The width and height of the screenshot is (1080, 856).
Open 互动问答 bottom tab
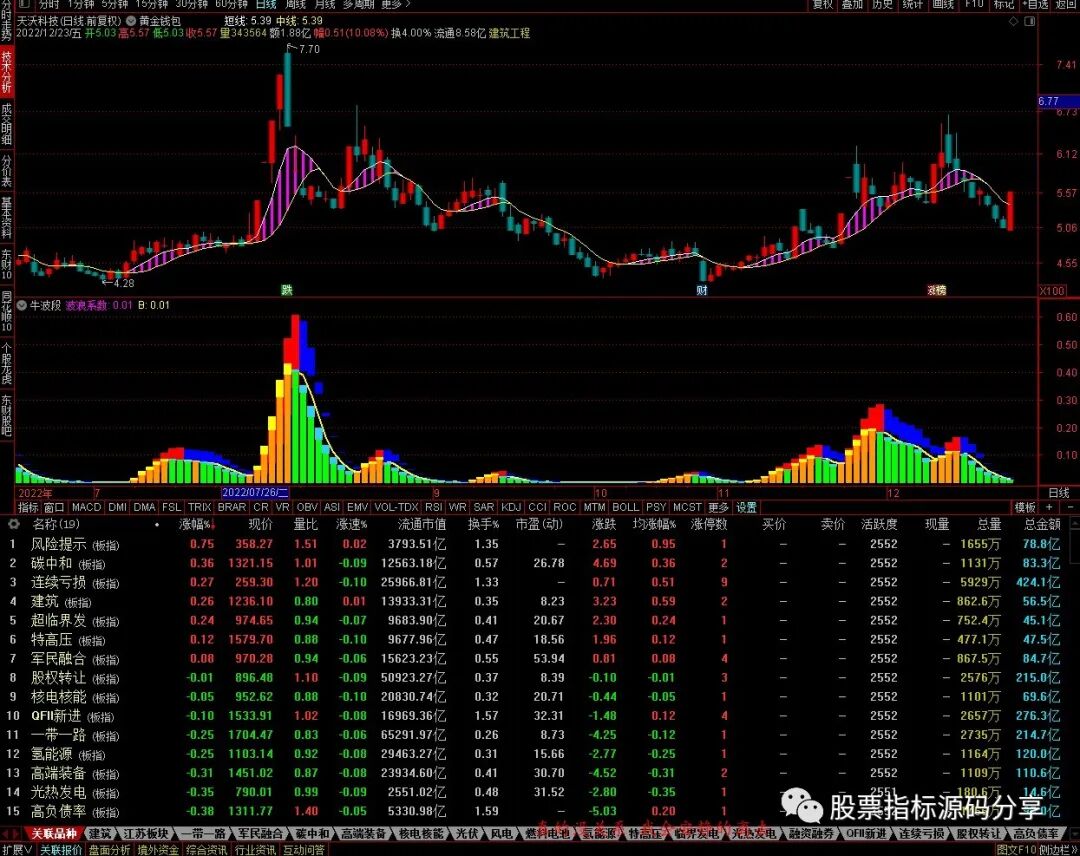pos(304,850)
